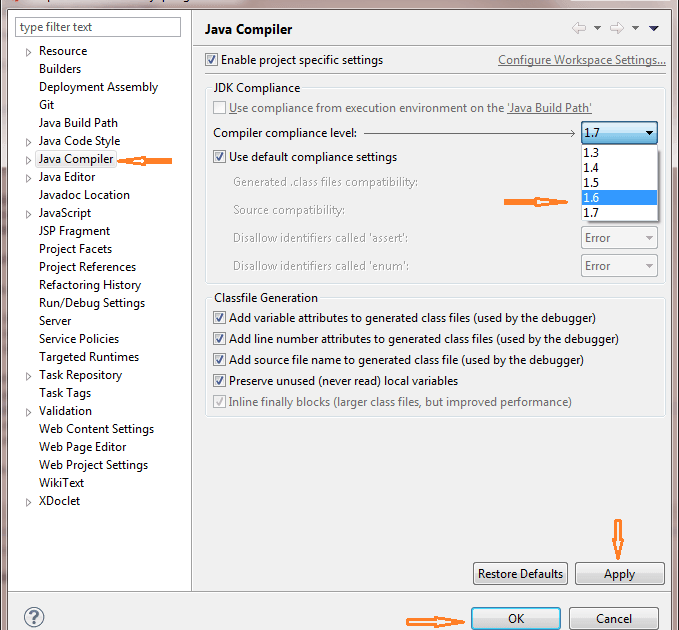Image resolution: width=679 pixels, height=630 pixels.
Task: Choose 1.5 in the compliance dropdown list
Action: pos(619,183)
